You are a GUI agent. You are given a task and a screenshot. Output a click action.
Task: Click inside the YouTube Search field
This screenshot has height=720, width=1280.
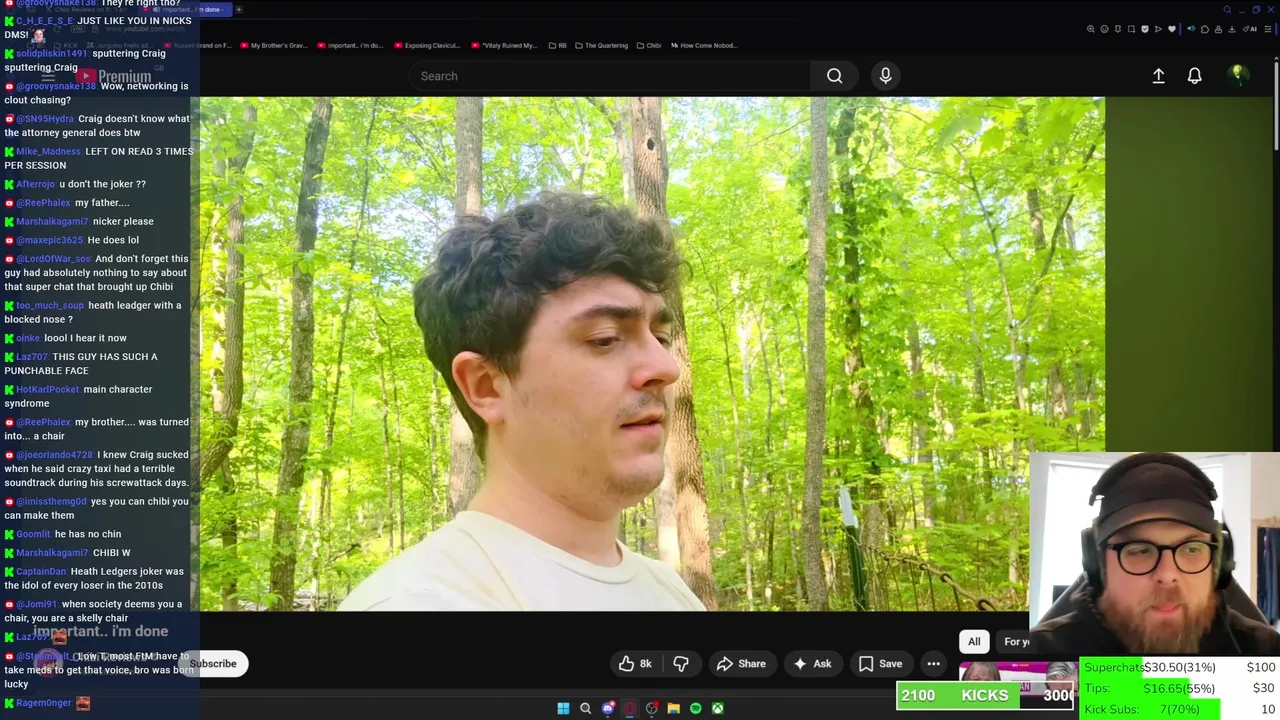click(610, 76)
